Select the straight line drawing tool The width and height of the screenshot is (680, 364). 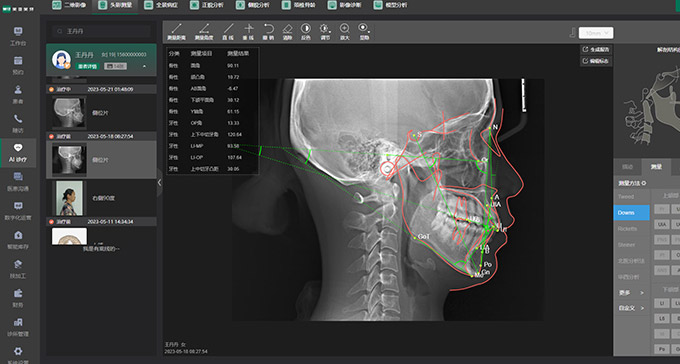tap(228, 32)
